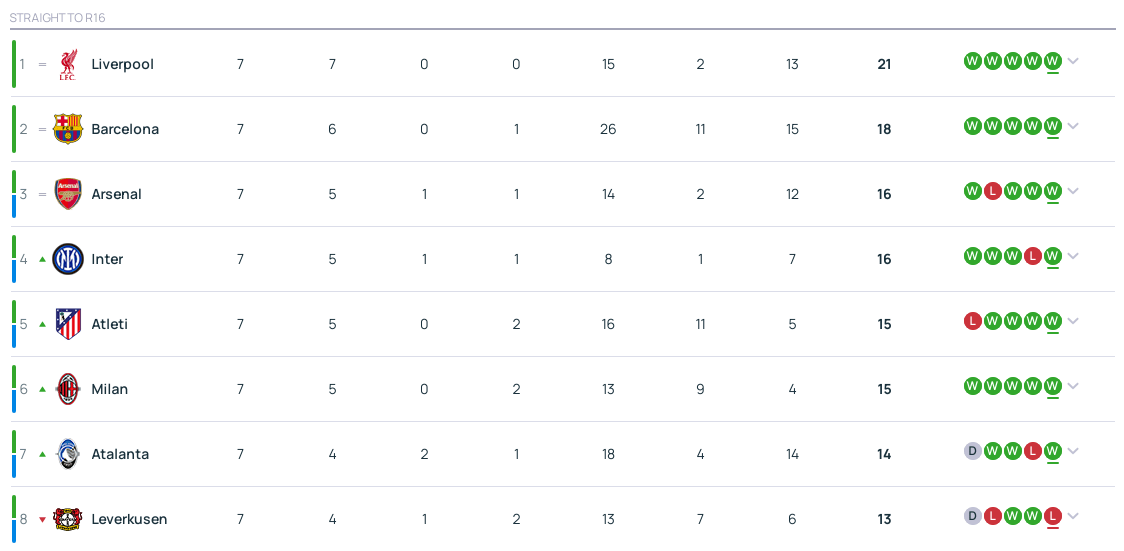Expand Leverkusen's row details chevron
Screen dimensions: 1124x551
(x=1073, y=516)
